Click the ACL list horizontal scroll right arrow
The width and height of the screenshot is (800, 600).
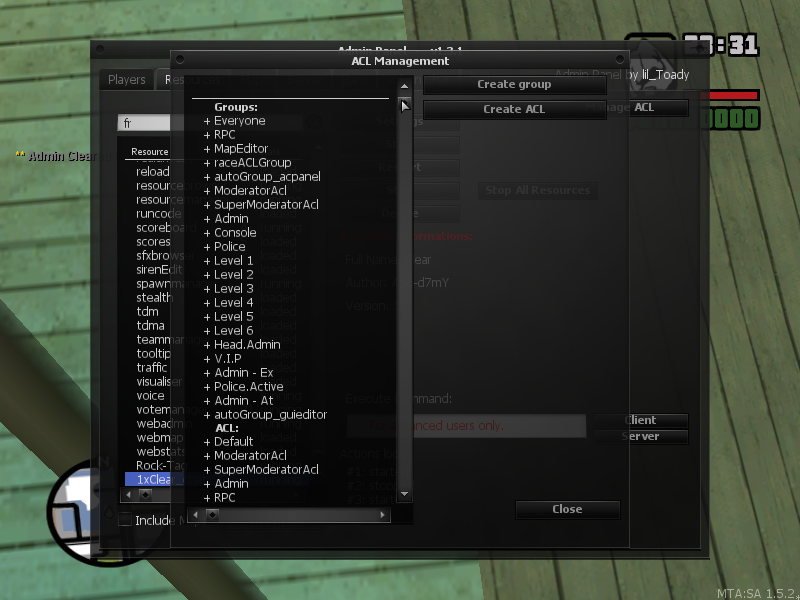pos(383,515)
